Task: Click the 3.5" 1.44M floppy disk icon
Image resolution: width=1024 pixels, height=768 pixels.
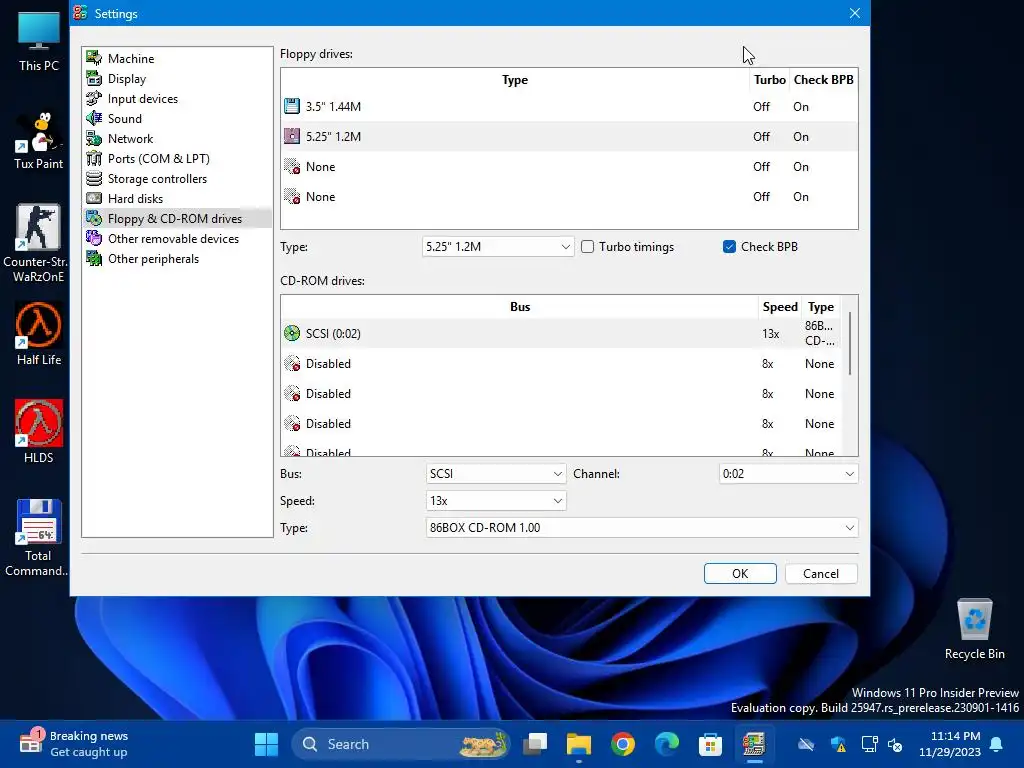Action: coord(292,106)
